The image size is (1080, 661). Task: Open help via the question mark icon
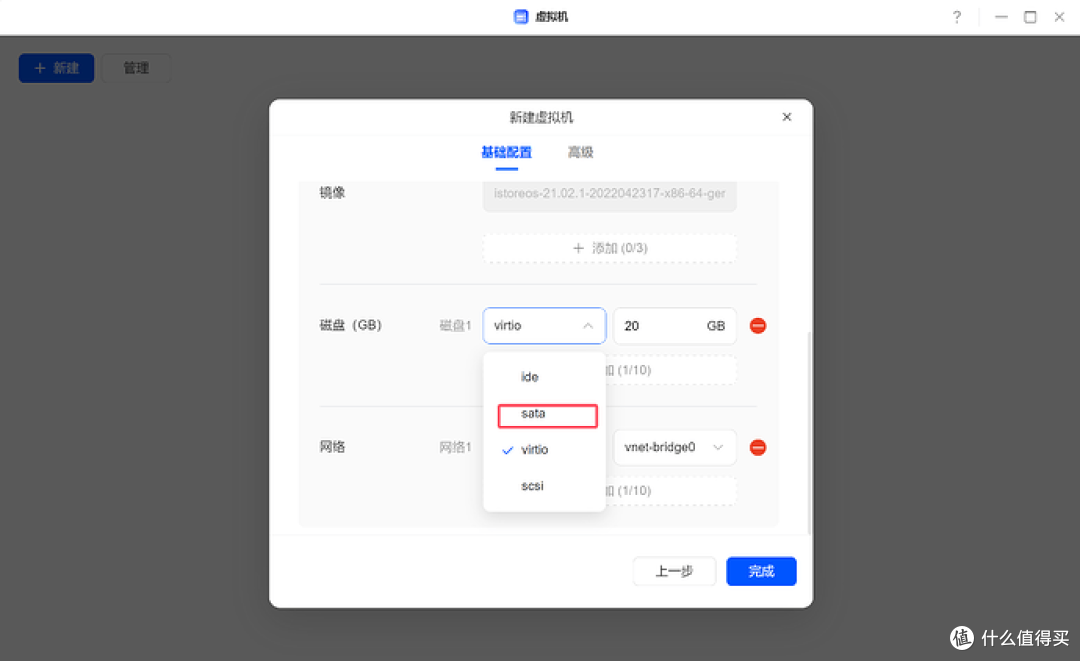click(x=956, y=17)
